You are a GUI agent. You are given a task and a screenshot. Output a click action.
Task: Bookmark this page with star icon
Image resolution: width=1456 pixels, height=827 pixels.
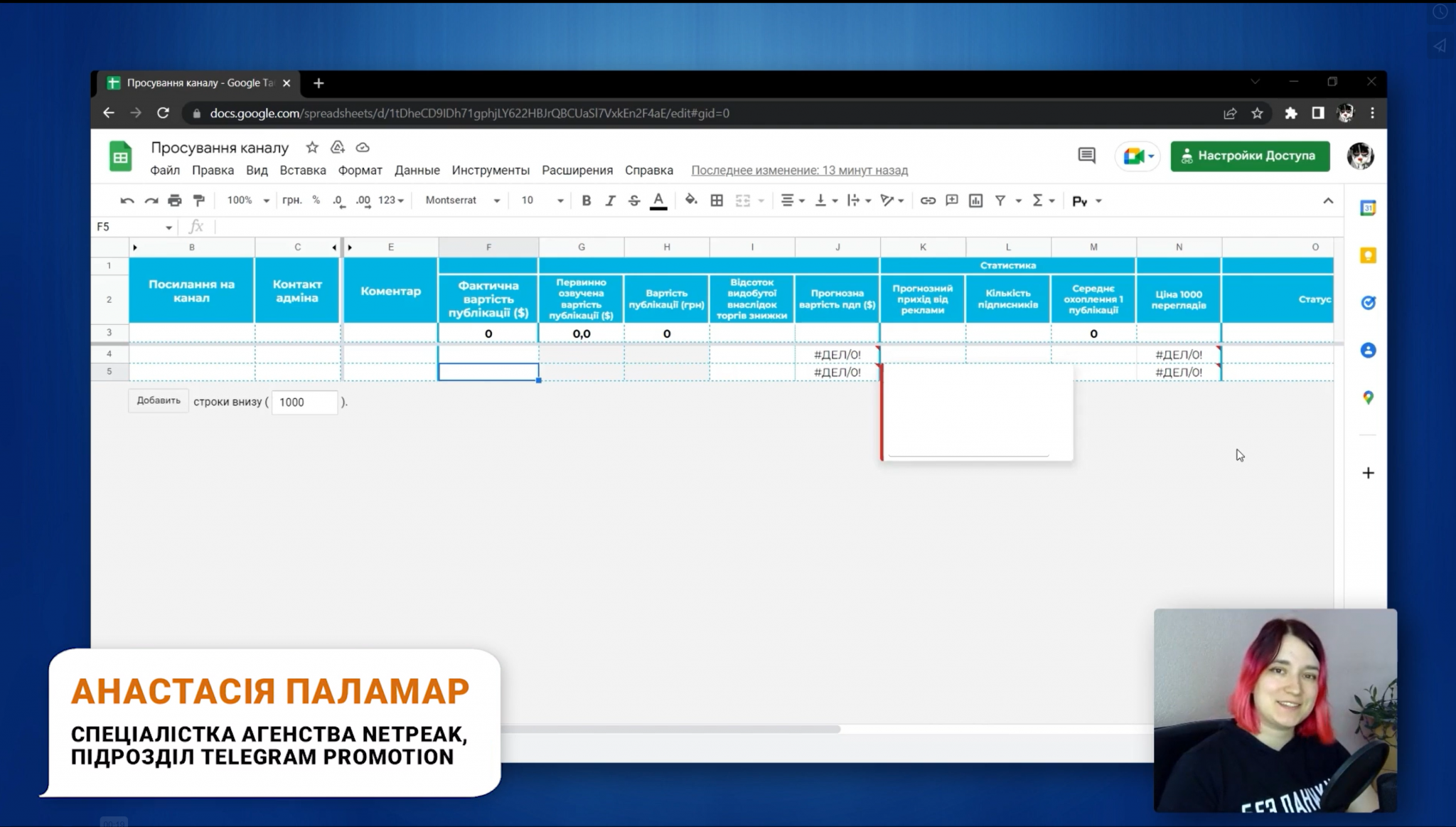coord(1257,113)
